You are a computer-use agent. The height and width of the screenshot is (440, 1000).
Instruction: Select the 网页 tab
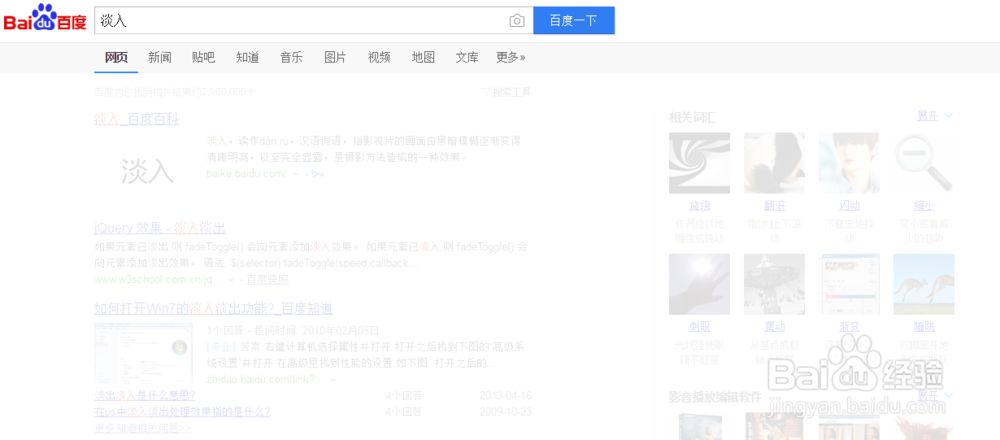point(117,57)
